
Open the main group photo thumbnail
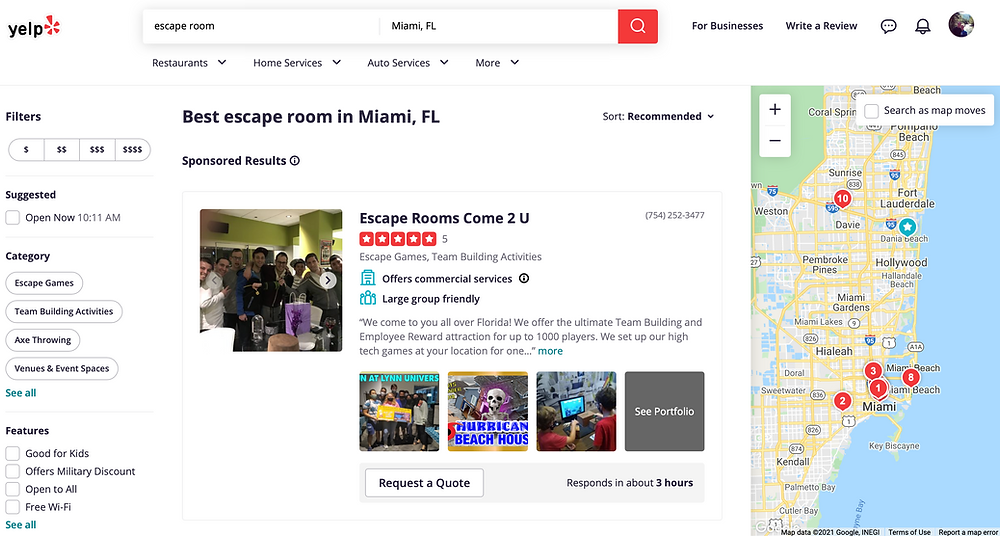click(x=271, y=280)
